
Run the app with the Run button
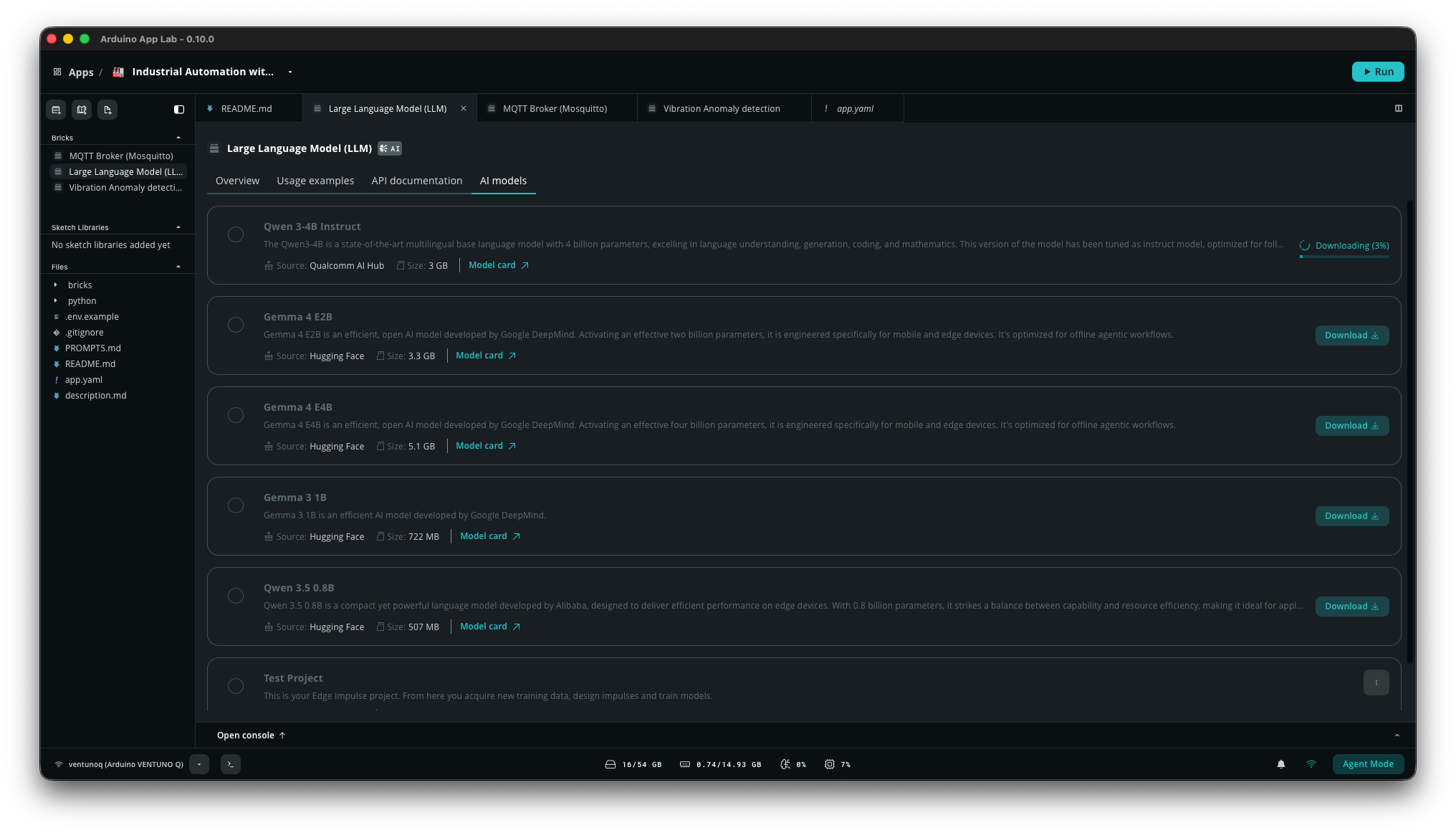(1378, 72)
